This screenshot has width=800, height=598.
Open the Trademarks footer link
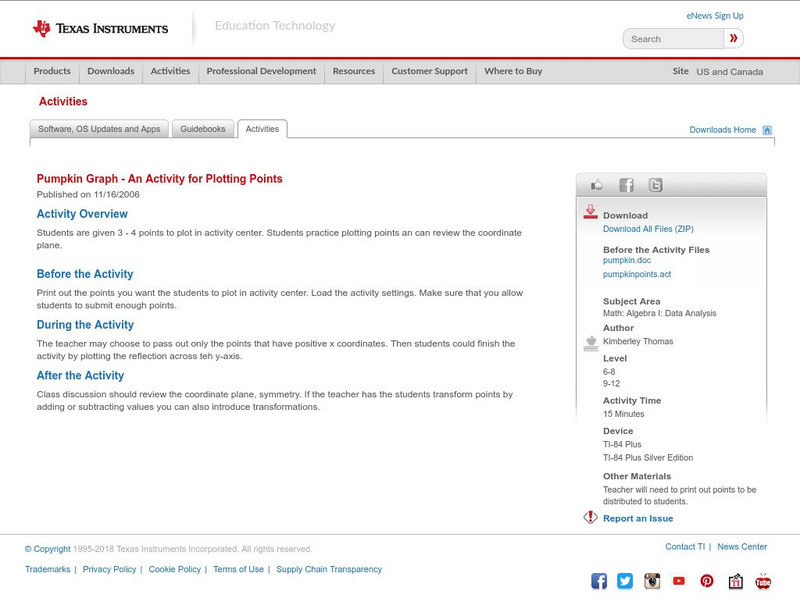(47, 569)
